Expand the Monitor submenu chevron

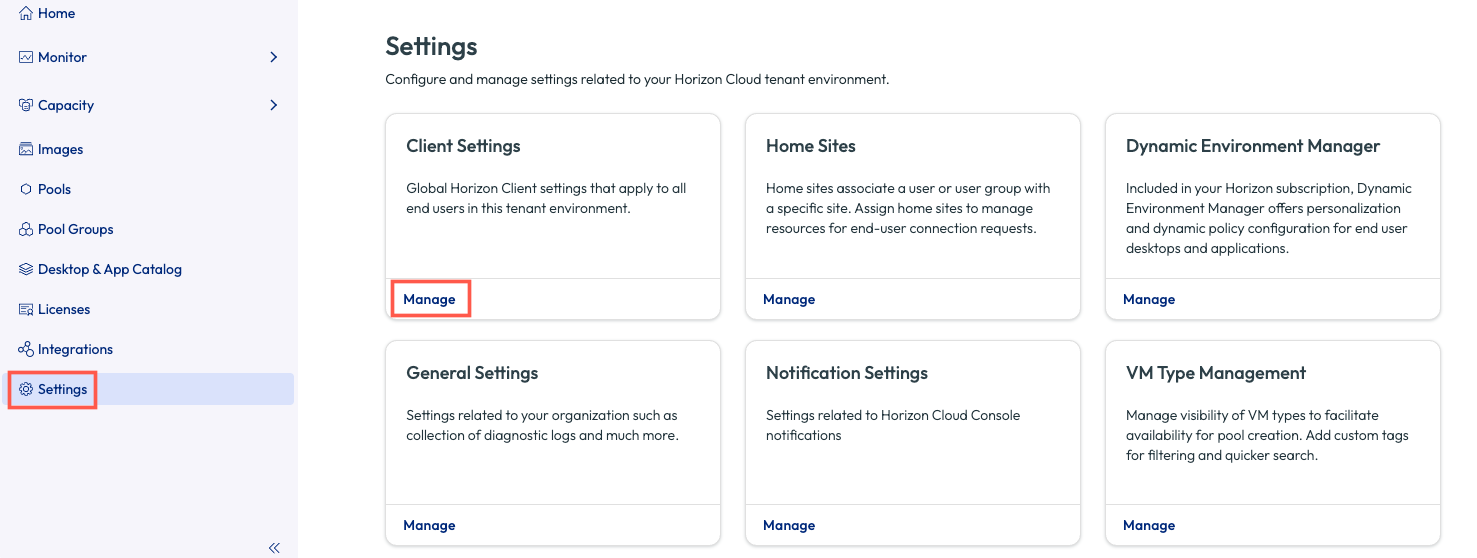click(273, 58)
